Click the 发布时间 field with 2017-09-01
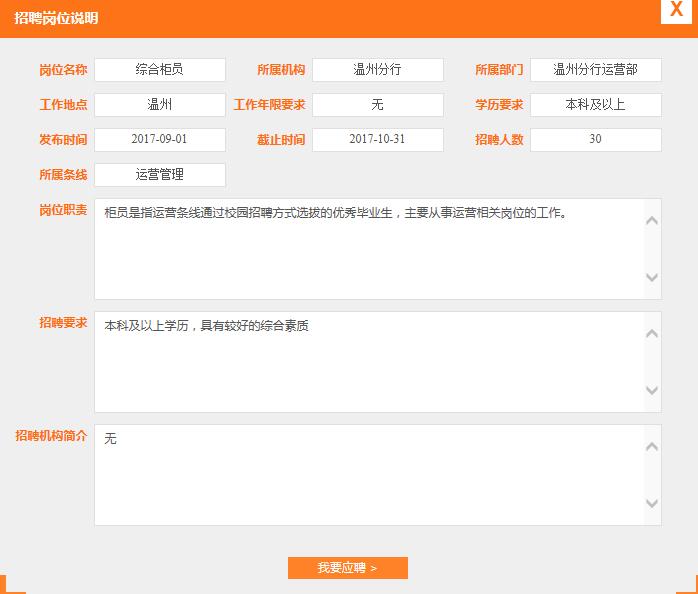This screenshot has width=698, height=594. pos(160,140)
